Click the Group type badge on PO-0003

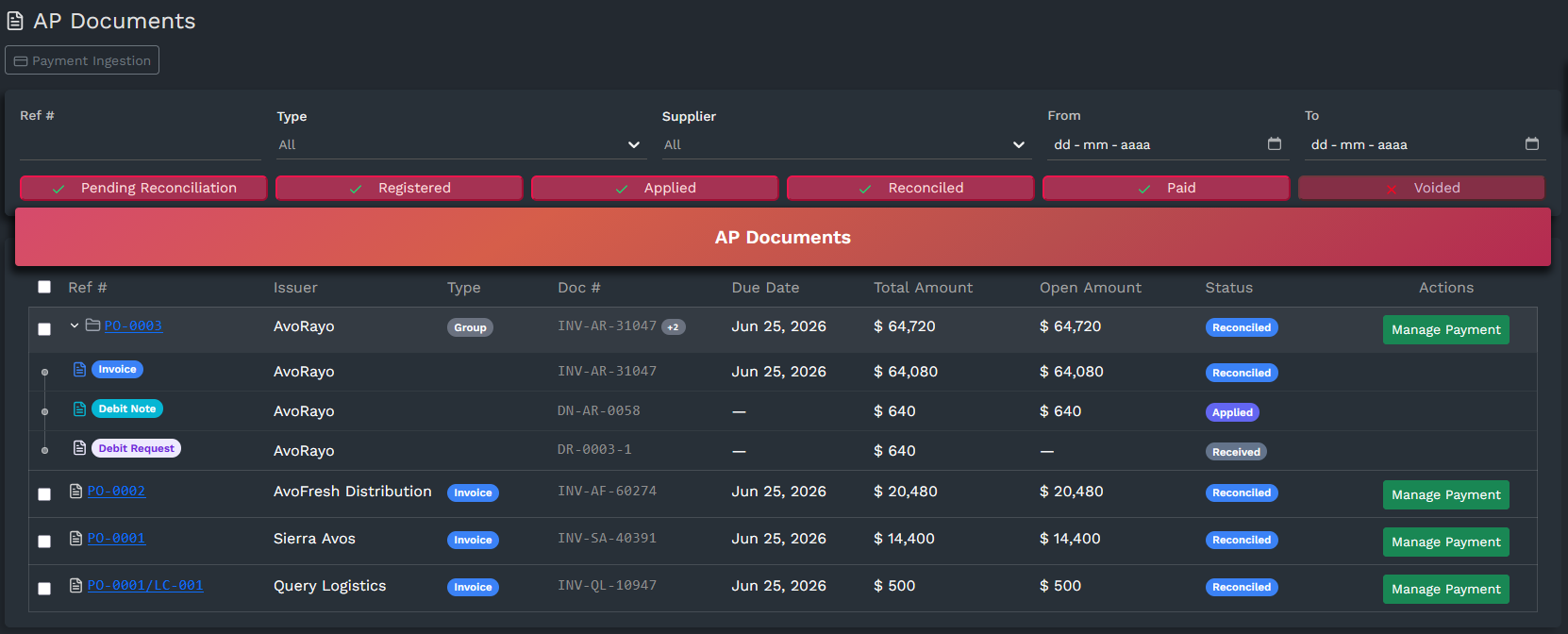pos(470,327)
